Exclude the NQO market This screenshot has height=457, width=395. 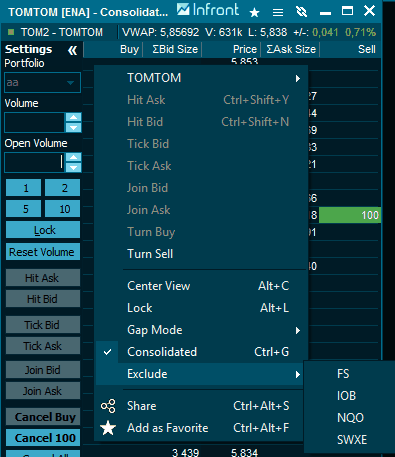tap(350, 418)
